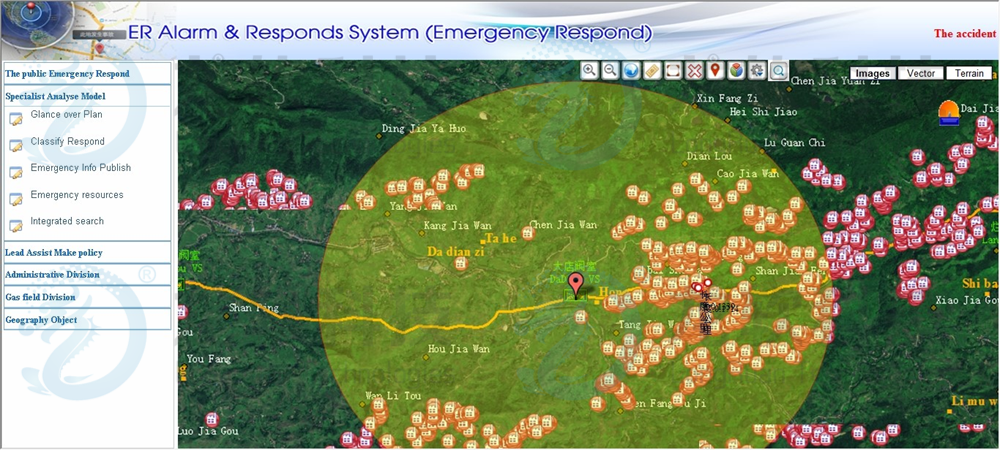The width and height of the screenshot is (1000, 450).
Task: Switch map to Images view
Action: [x=872, y=73]
